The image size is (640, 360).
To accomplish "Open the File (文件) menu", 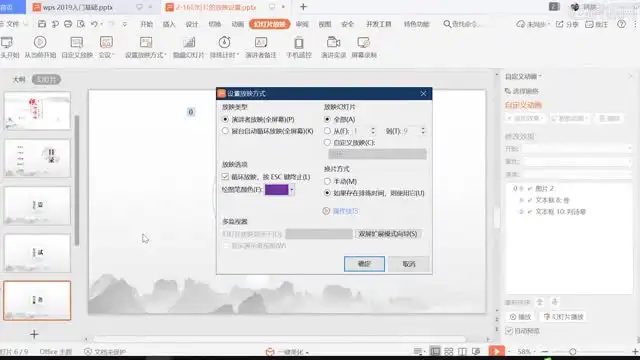I will tap(12, 24).
